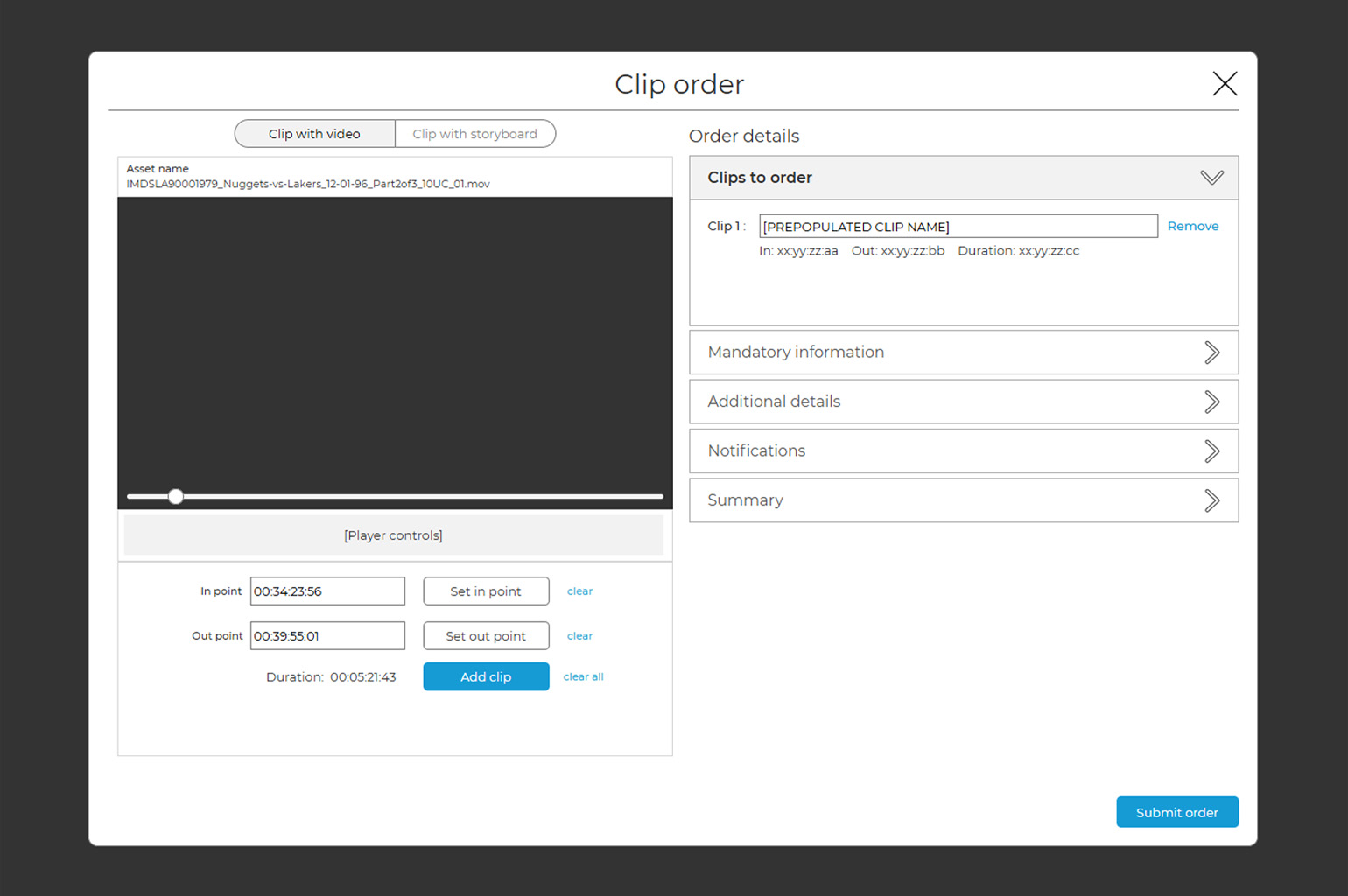Screen dimensions: 1348x896
Task: Expand the Mandatory information section
Action: click(1211, 353)
